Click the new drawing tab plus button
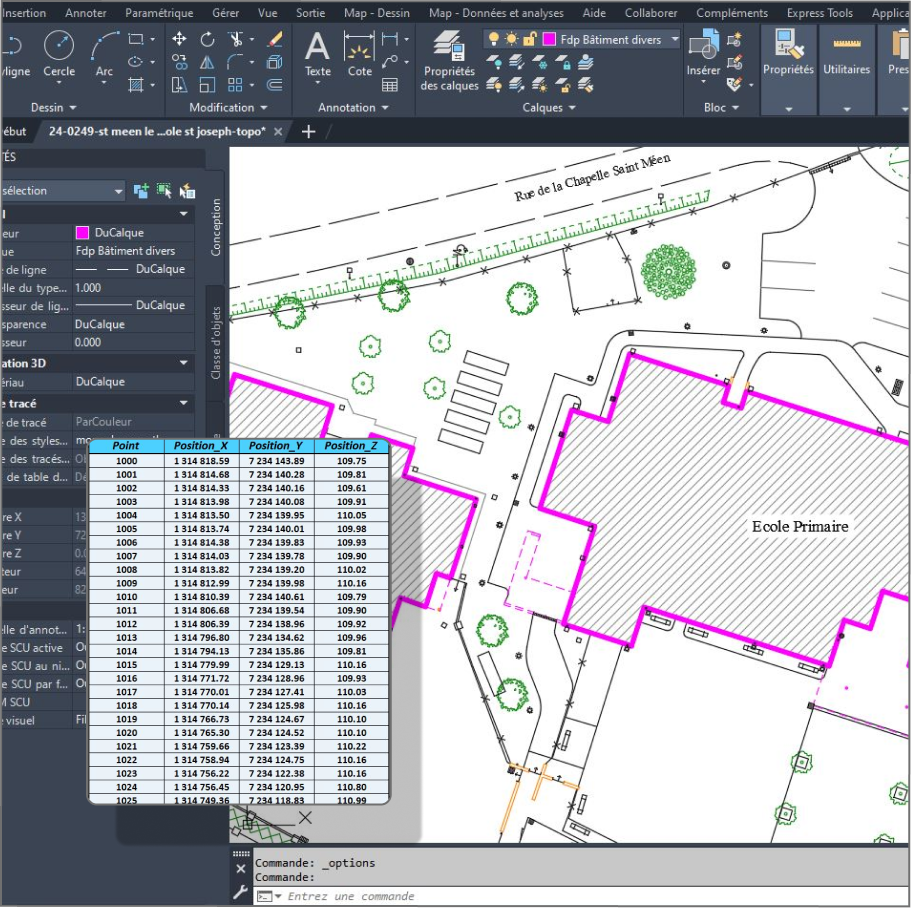 [308, 132]
